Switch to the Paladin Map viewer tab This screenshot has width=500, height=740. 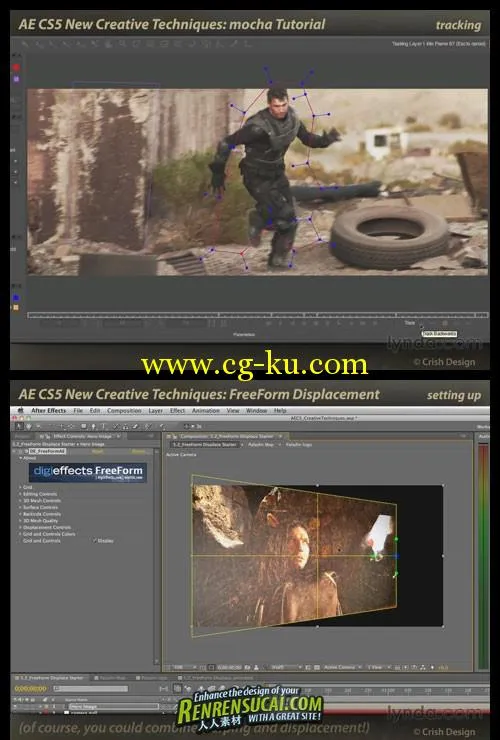pos(261,445)
